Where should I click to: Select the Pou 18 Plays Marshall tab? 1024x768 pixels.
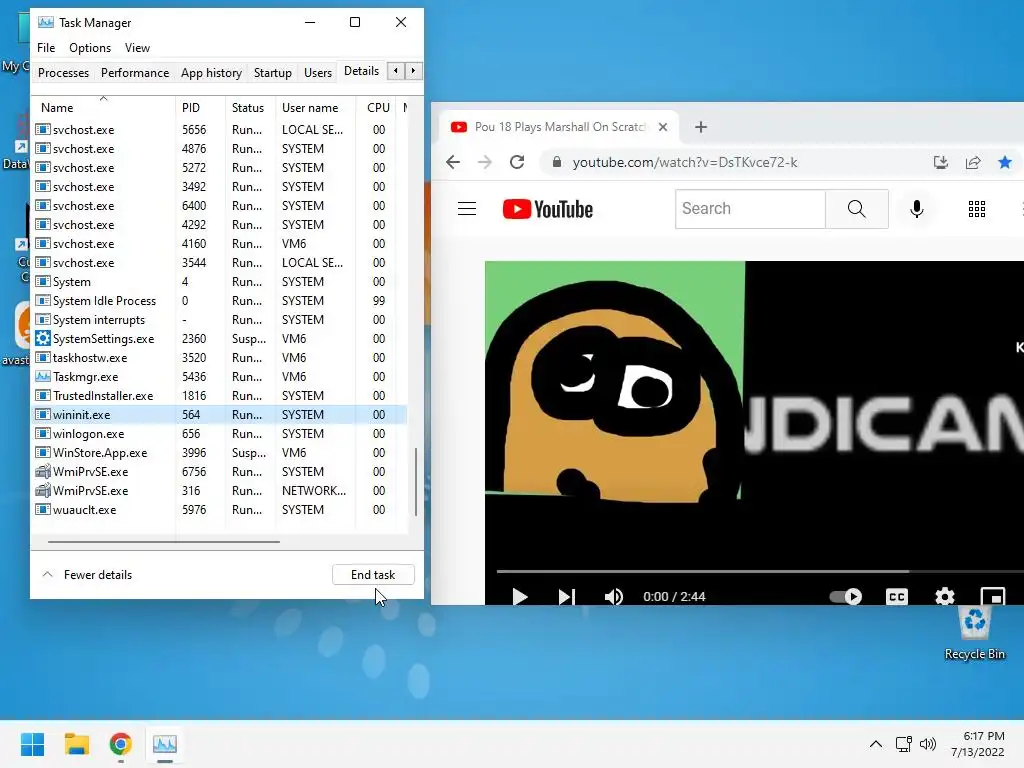point(559,127)
